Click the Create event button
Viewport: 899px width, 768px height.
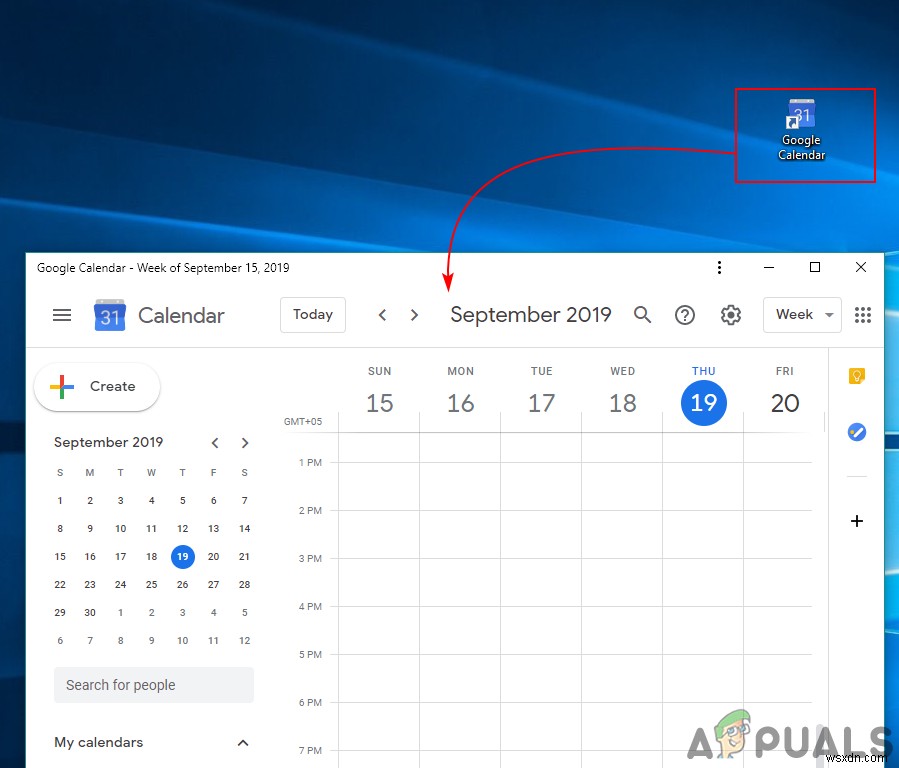(x=96, y=386)
